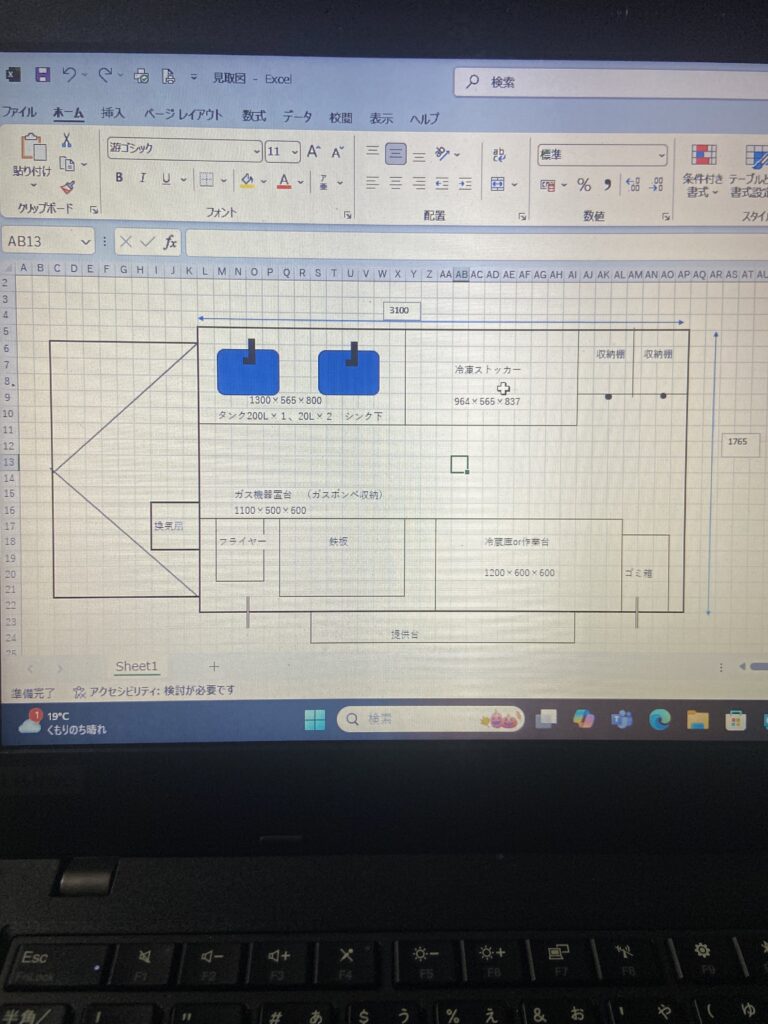768x1024 pixels.
Task: Align cell text to the right
Action: [x=419, y=184]
